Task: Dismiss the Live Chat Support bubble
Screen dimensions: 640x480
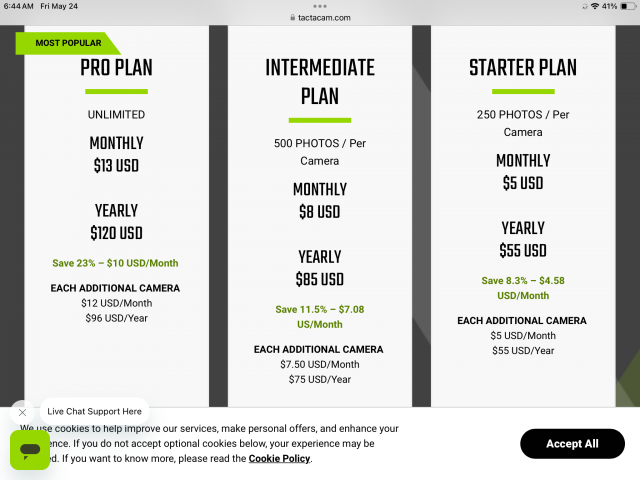Action: (x=22, y=412)
